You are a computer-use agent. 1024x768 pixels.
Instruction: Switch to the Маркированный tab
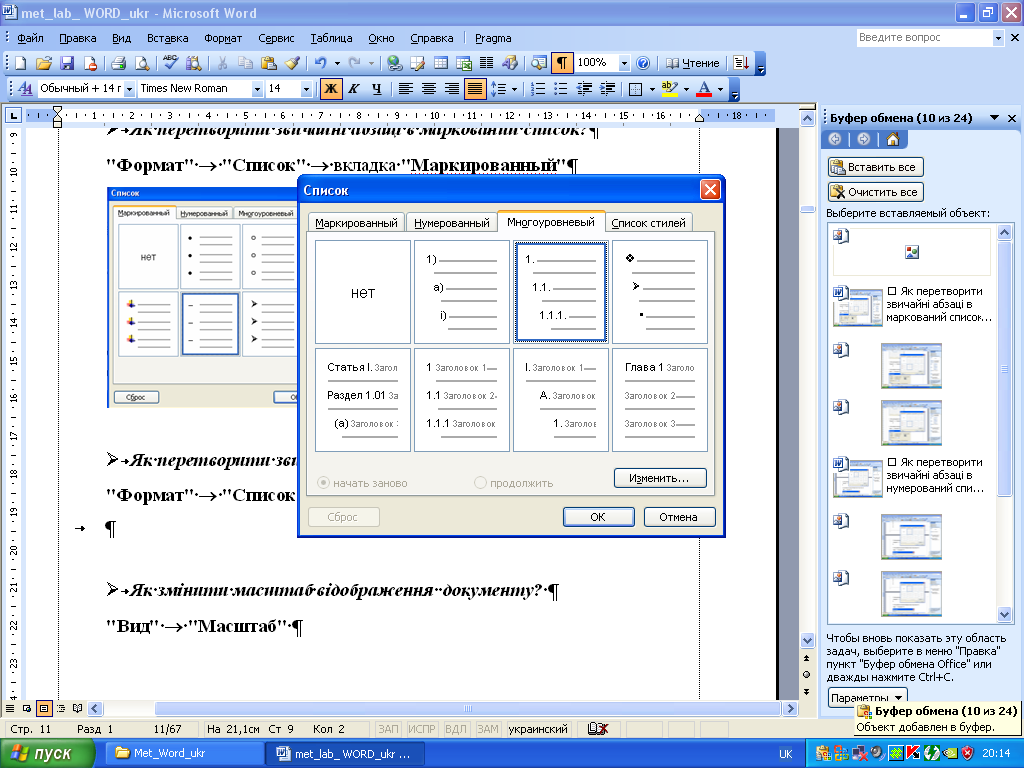[x=356, y=223]
